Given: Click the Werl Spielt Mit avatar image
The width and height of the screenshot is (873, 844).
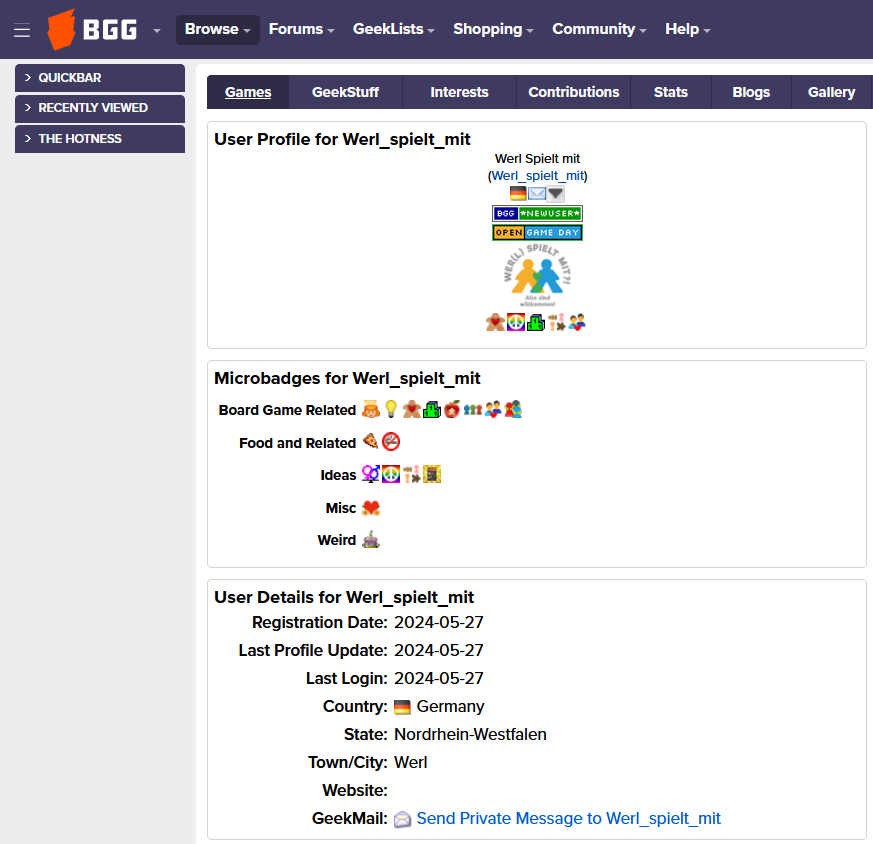Looking at the screenshot, I should tap(537, 277).
